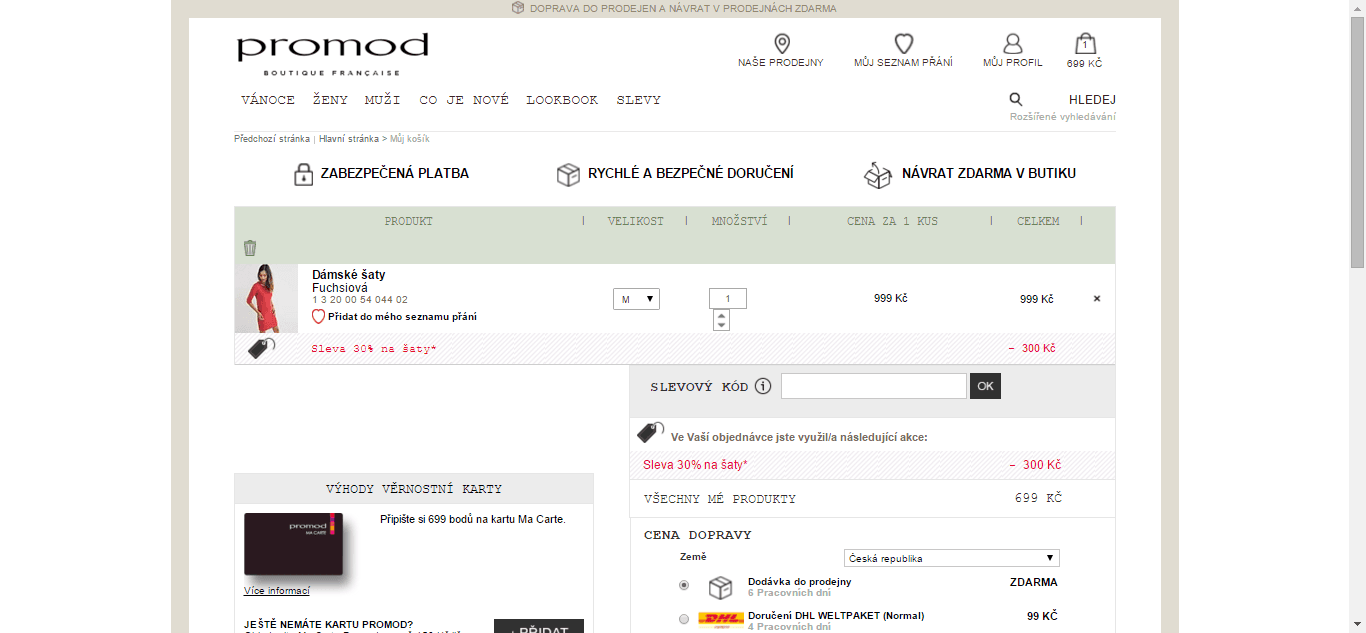
Task: Click the info icon next to Slevový kód
Action: [763, 386]
